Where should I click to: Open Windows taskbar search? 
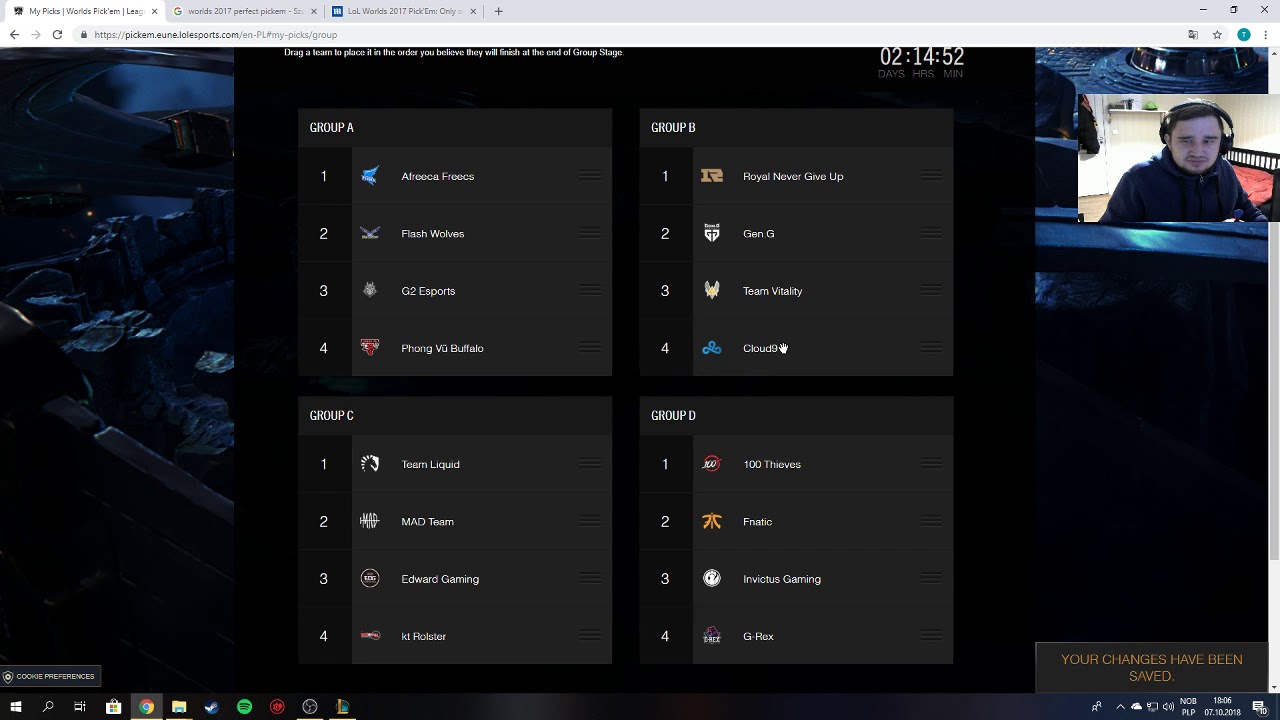click(x=48, y=707)
